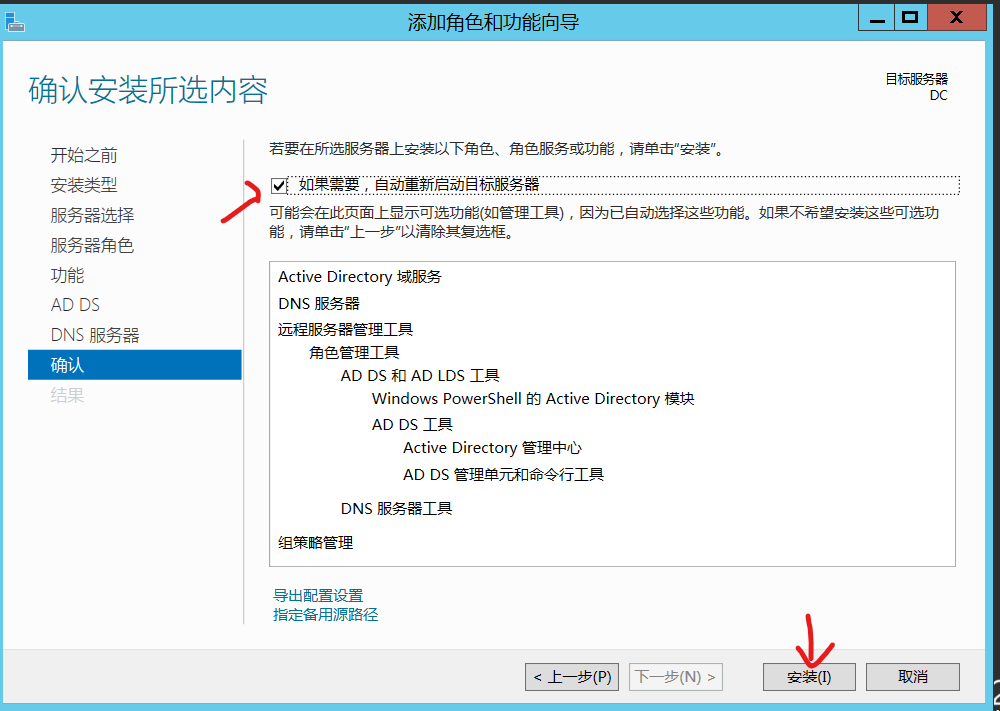Select 安装类型 in the left navigation
This screenshot has height=711, width=1000.
(x=84, y=185)
